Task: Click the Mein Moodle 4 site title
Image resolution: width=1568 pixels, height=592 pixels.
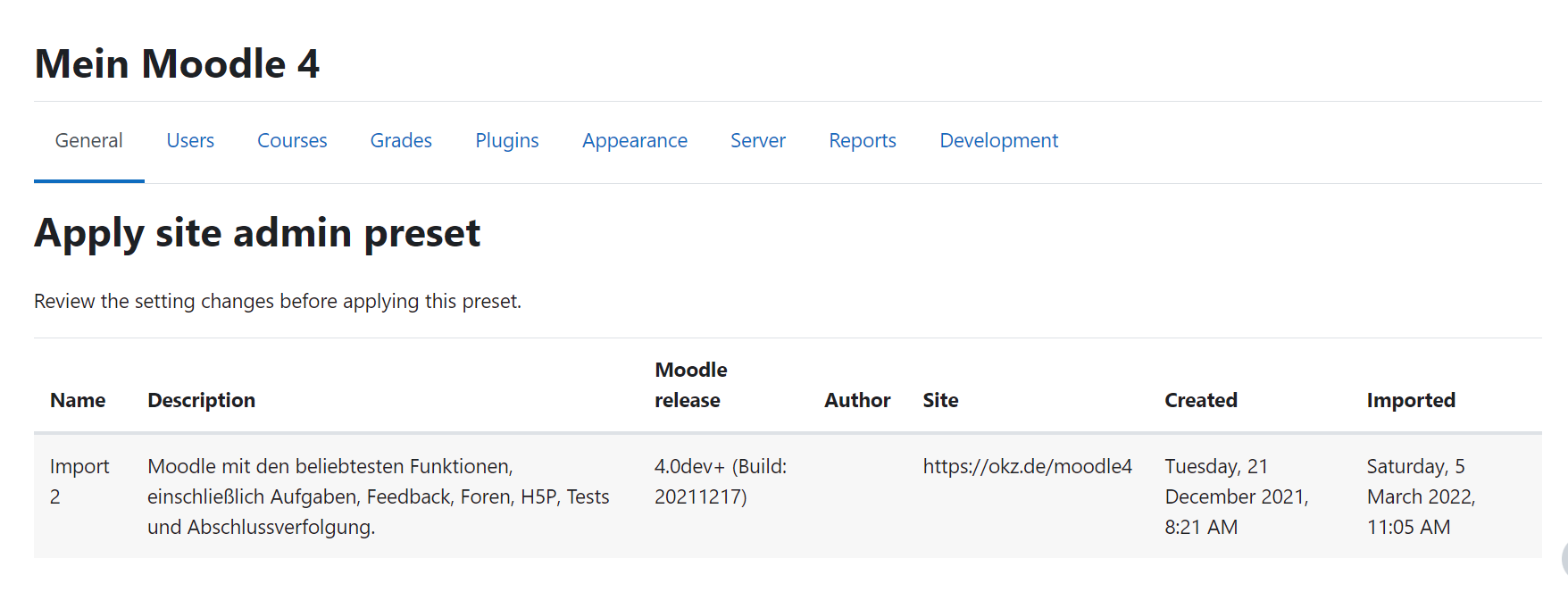Action: click(177, 64)
